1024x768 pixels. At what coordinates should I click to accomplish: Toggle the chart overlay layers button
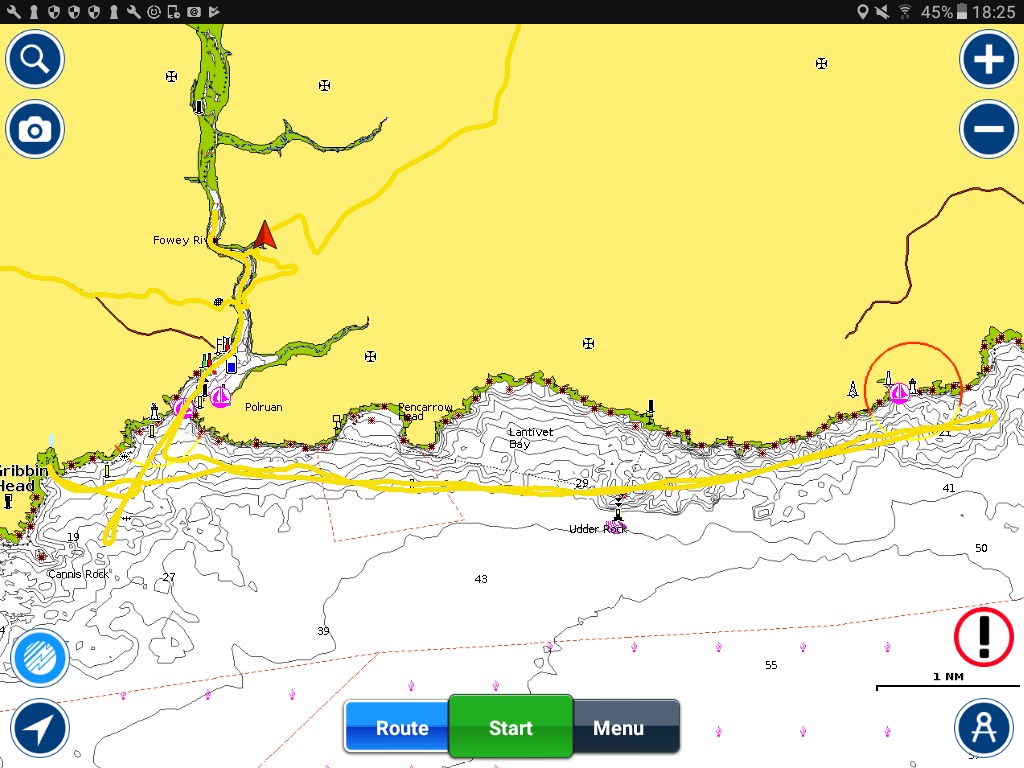click(x=40, y=658)
